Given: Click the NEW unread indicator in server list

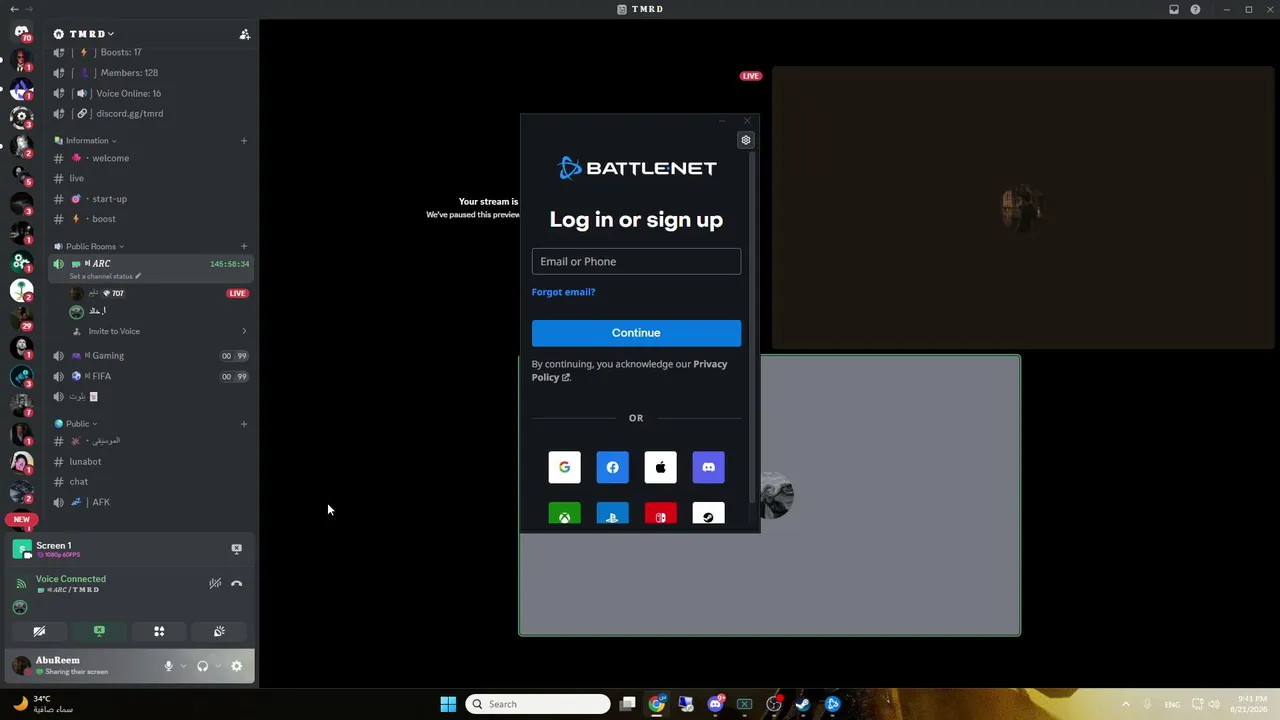Looking at the screenshot, I should [21, 520].
